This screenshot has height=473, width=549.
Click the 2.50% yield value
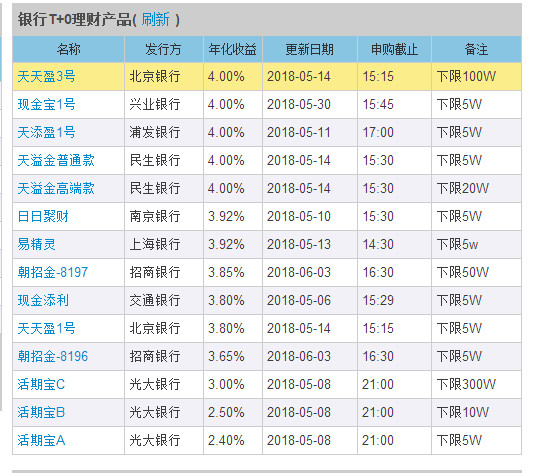pyautogui.click(x=226, y=412)
